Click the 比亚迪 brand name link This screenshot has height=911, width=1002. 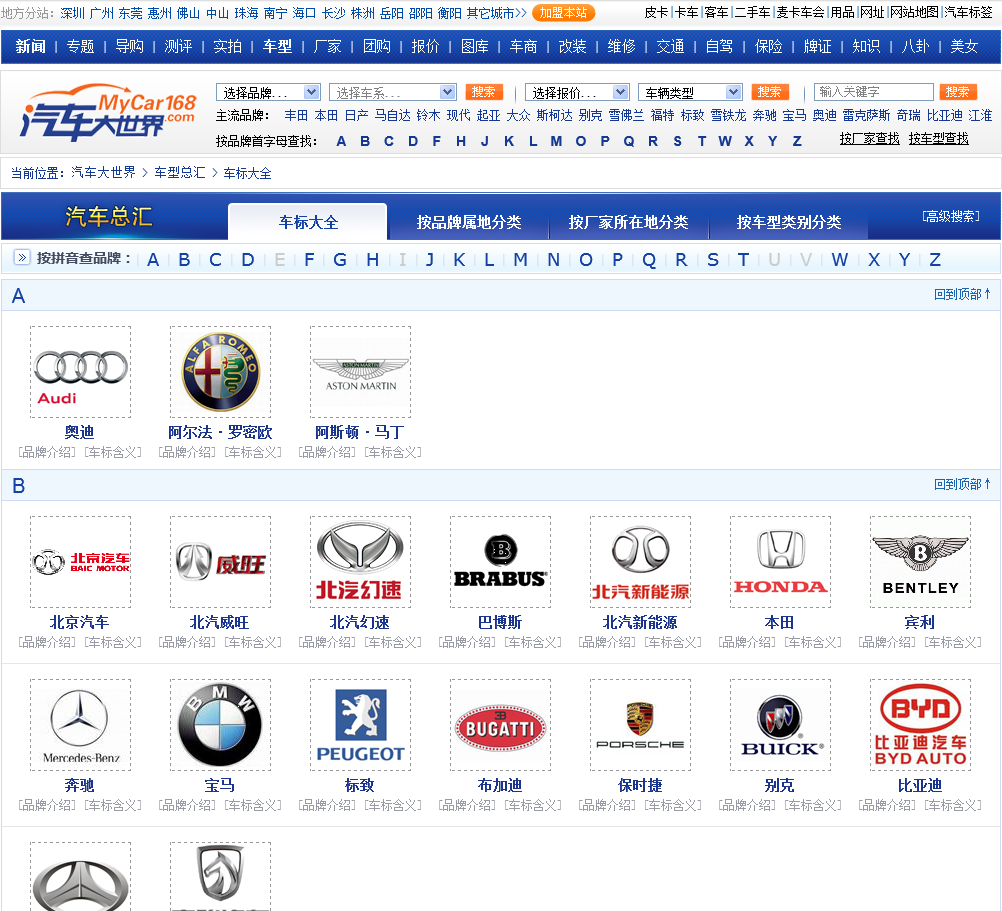point(920,785)
